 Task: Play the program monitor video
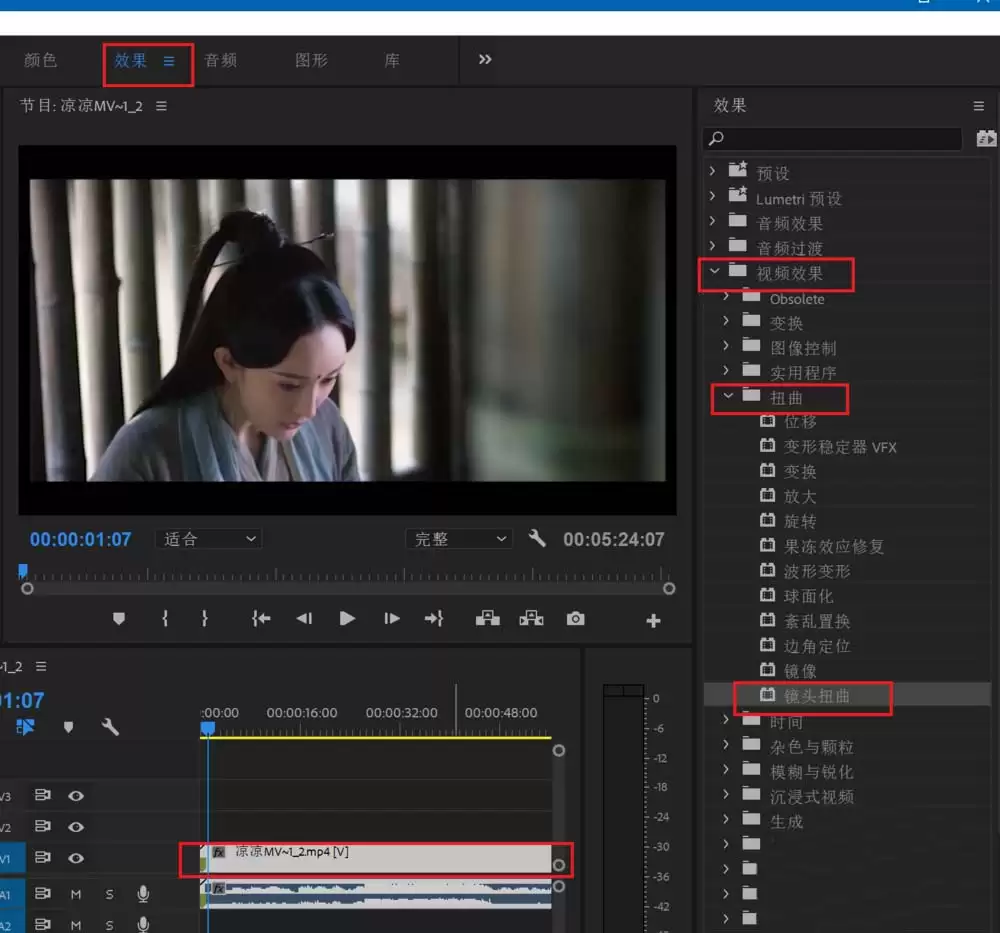pyautogui.click(x=347, y=619)
